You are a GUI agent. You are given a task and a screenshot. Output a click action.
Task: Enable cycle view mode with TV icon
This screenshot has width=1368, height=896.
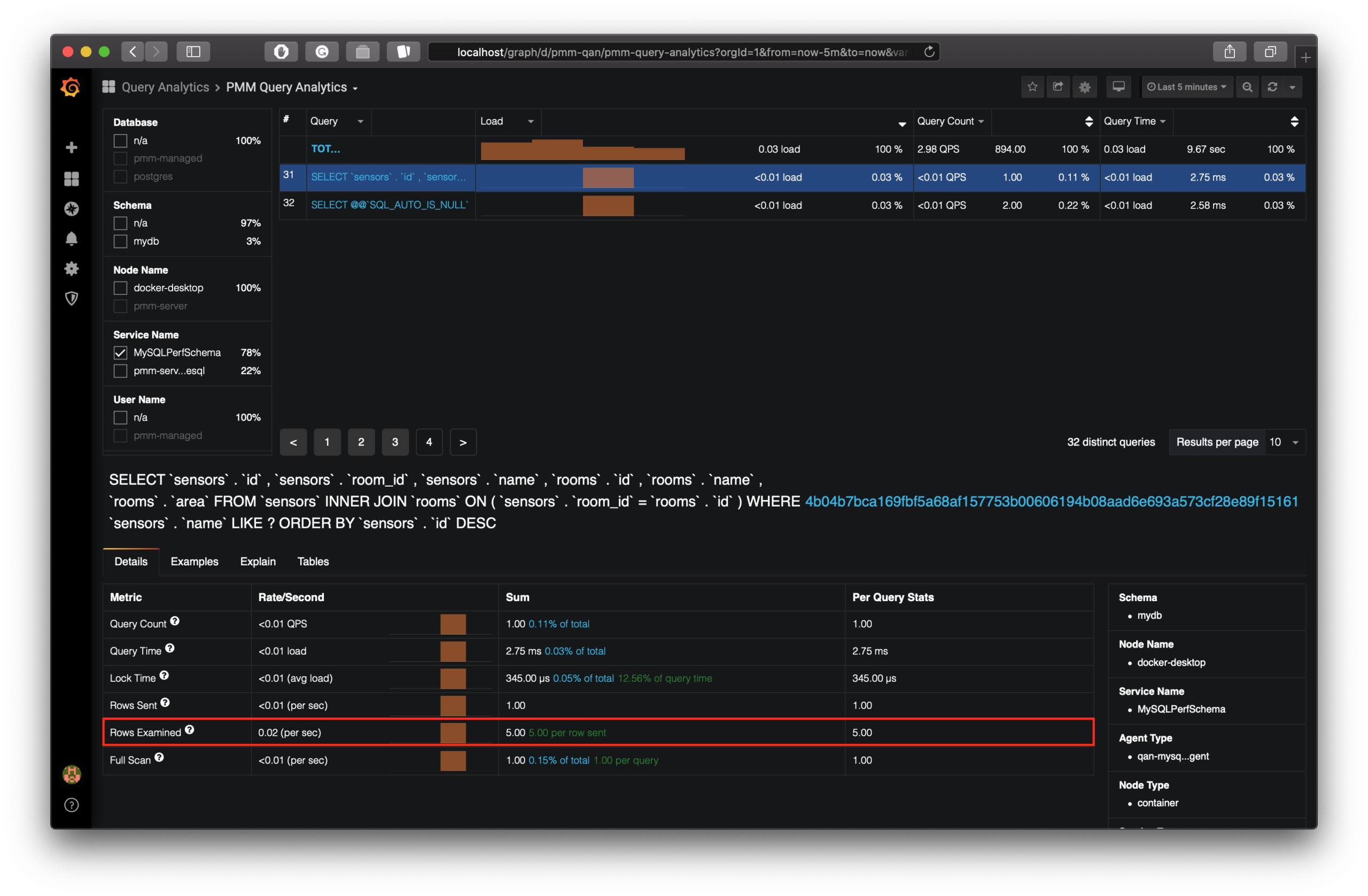[1118, 87]
